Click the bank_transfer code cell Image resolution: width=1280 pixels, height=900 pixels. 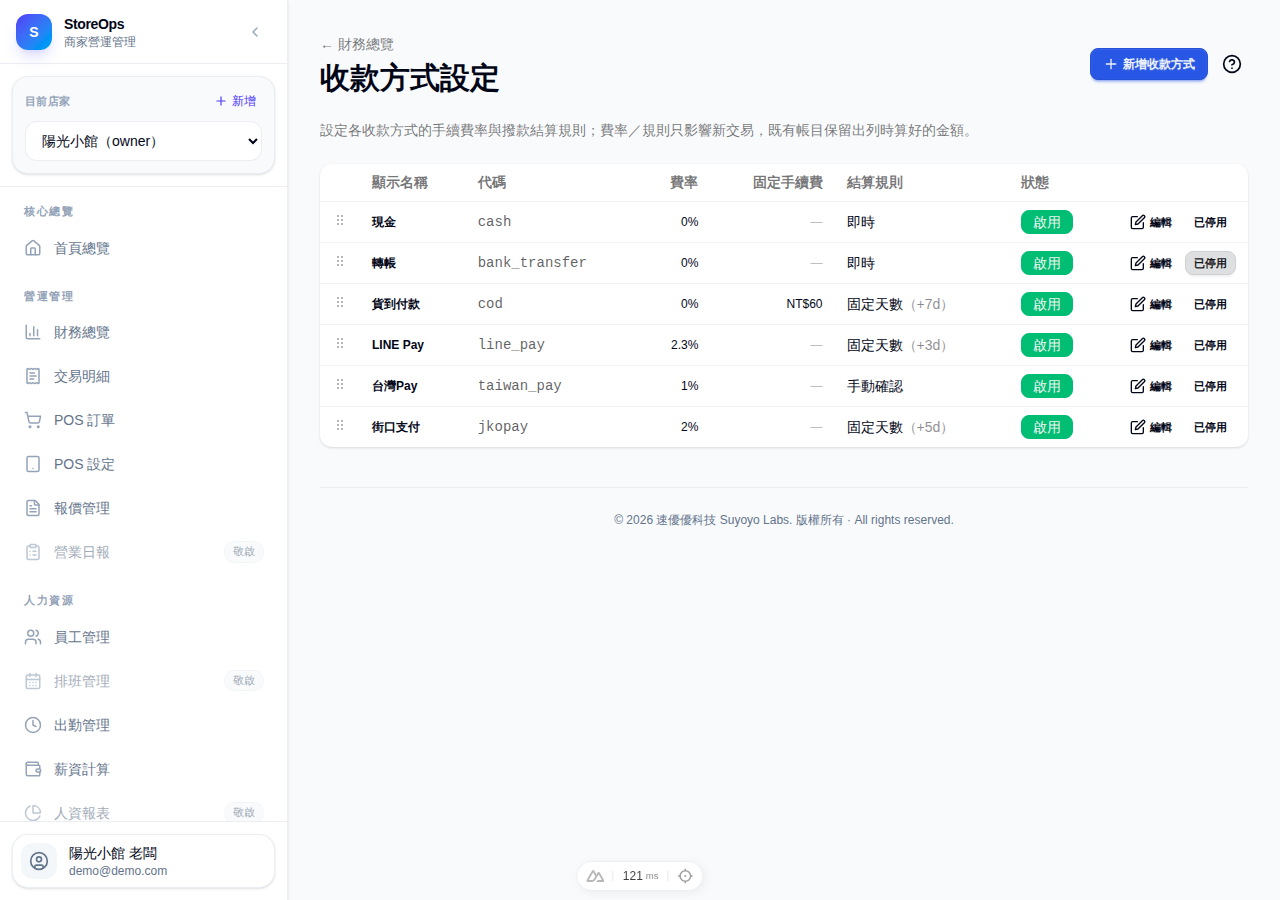pos(532,262)
